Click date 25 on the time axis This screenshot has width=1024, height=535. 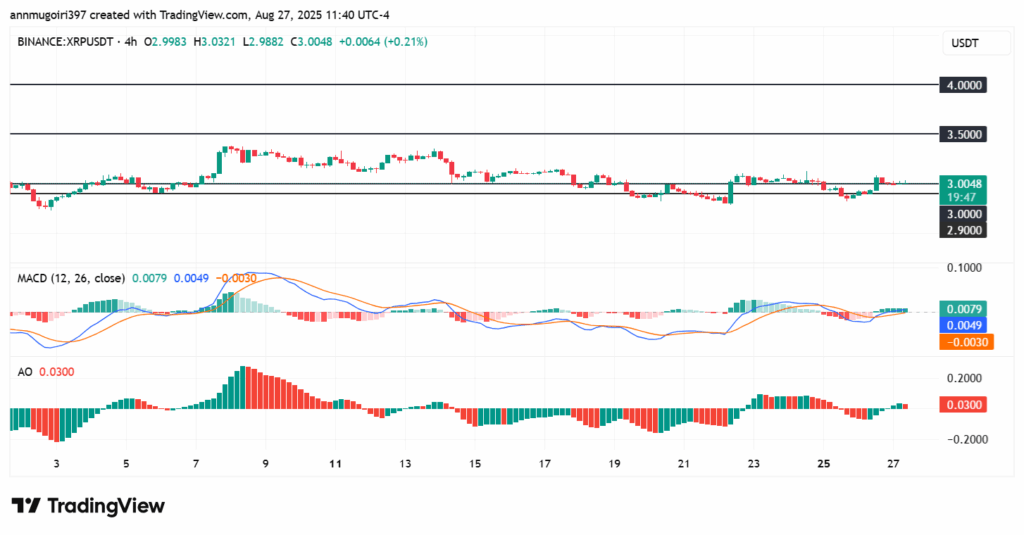pyautogui.click(x=824, y=464)
